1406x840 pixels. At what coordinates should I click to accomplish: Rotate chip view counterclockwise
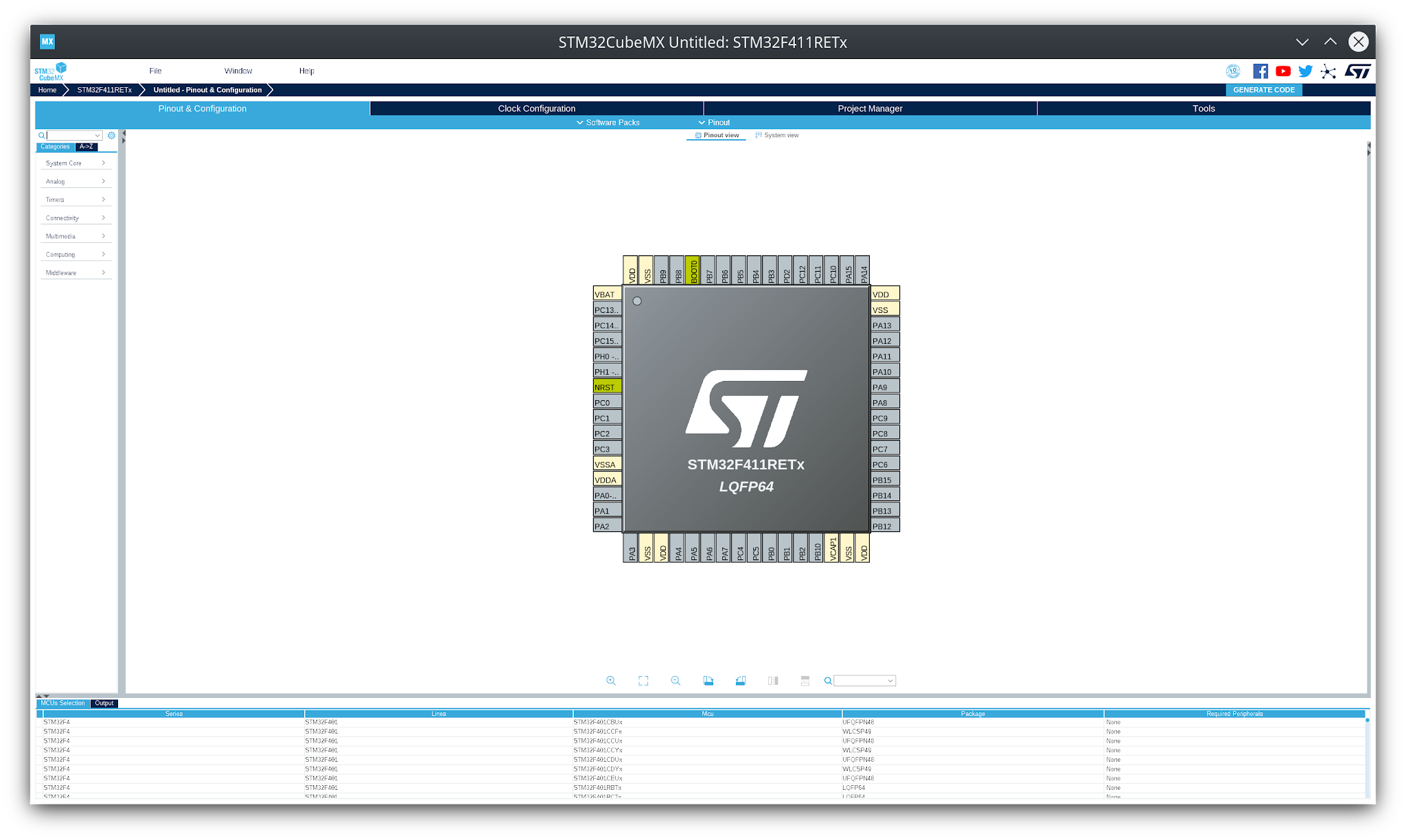coord(741,681)
